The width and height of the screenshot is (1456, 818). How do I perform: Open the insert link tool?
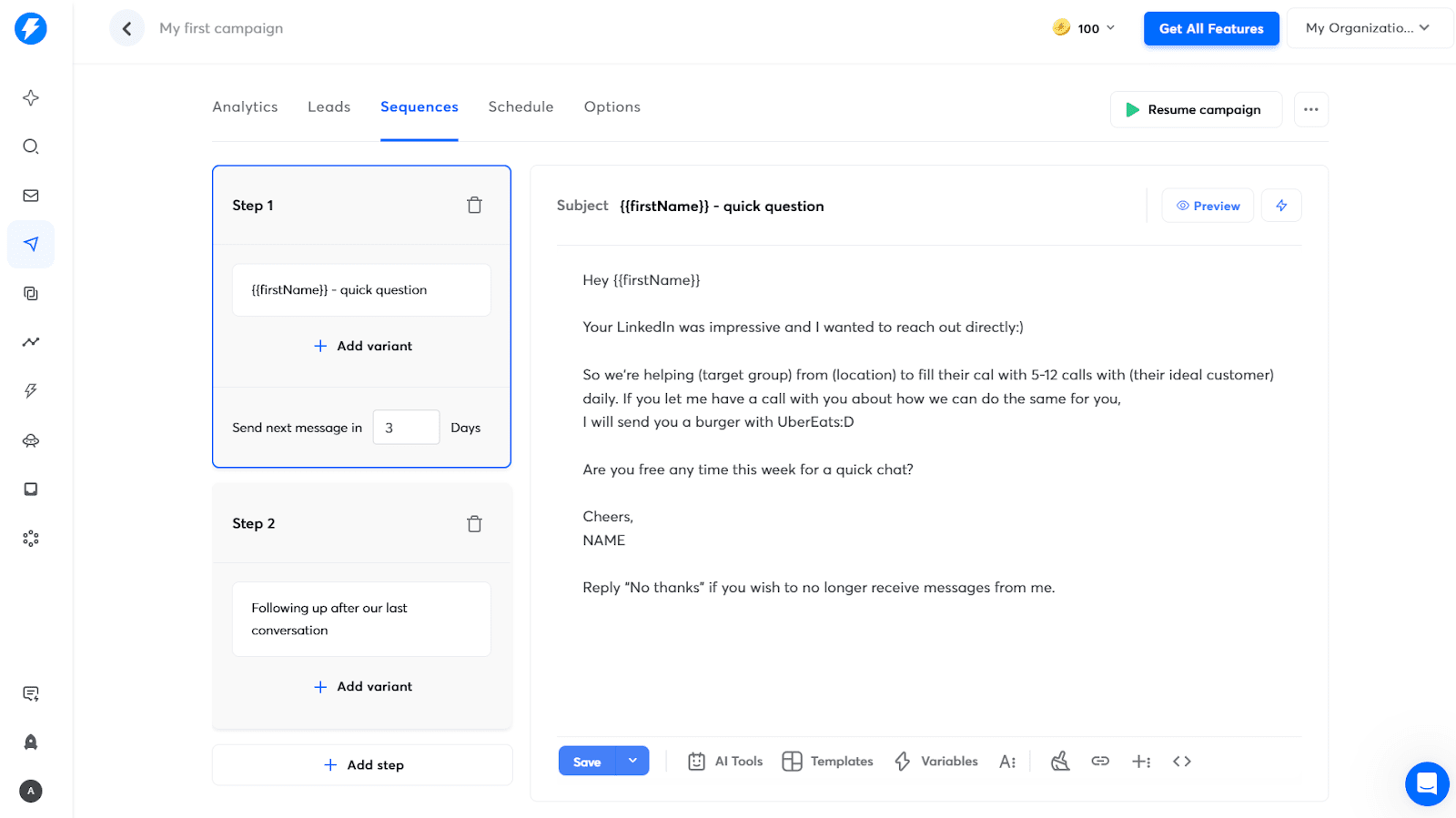click(x=1100, y=762)
